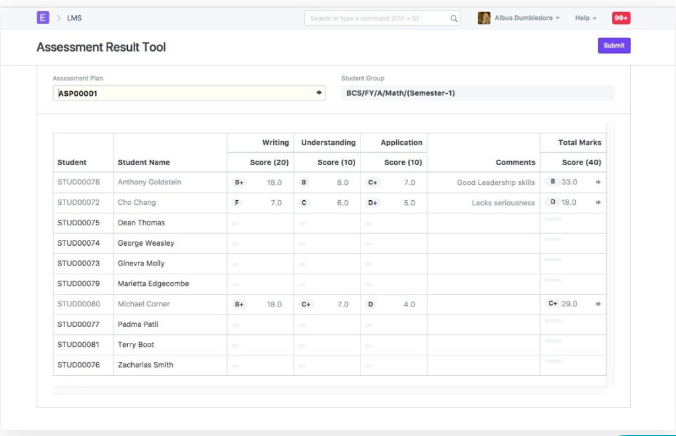This screenshot has width=676, height=436.
Task: Open Cho Chang's result arrow
Action: click(x=598, y=202)
